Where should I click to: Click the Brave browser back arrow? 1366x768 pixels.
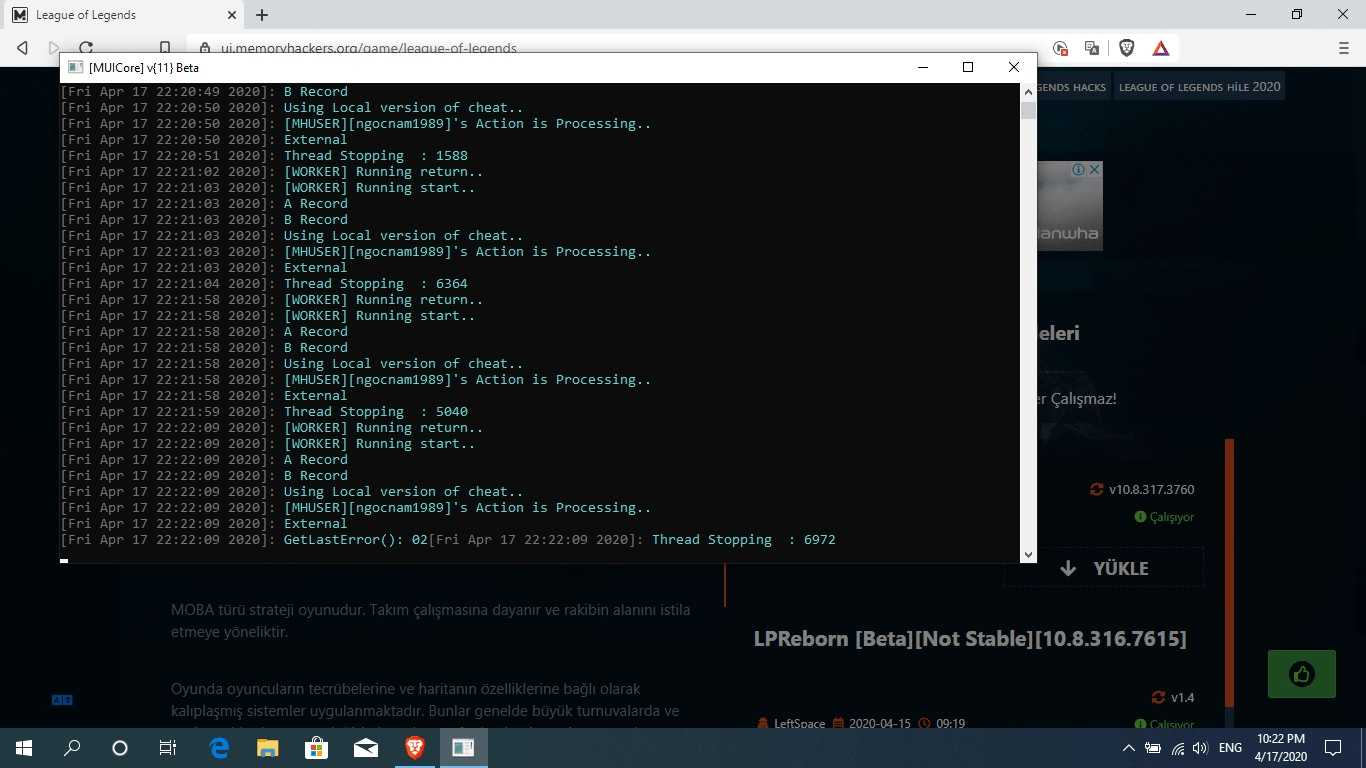click(x=22, y=48)
